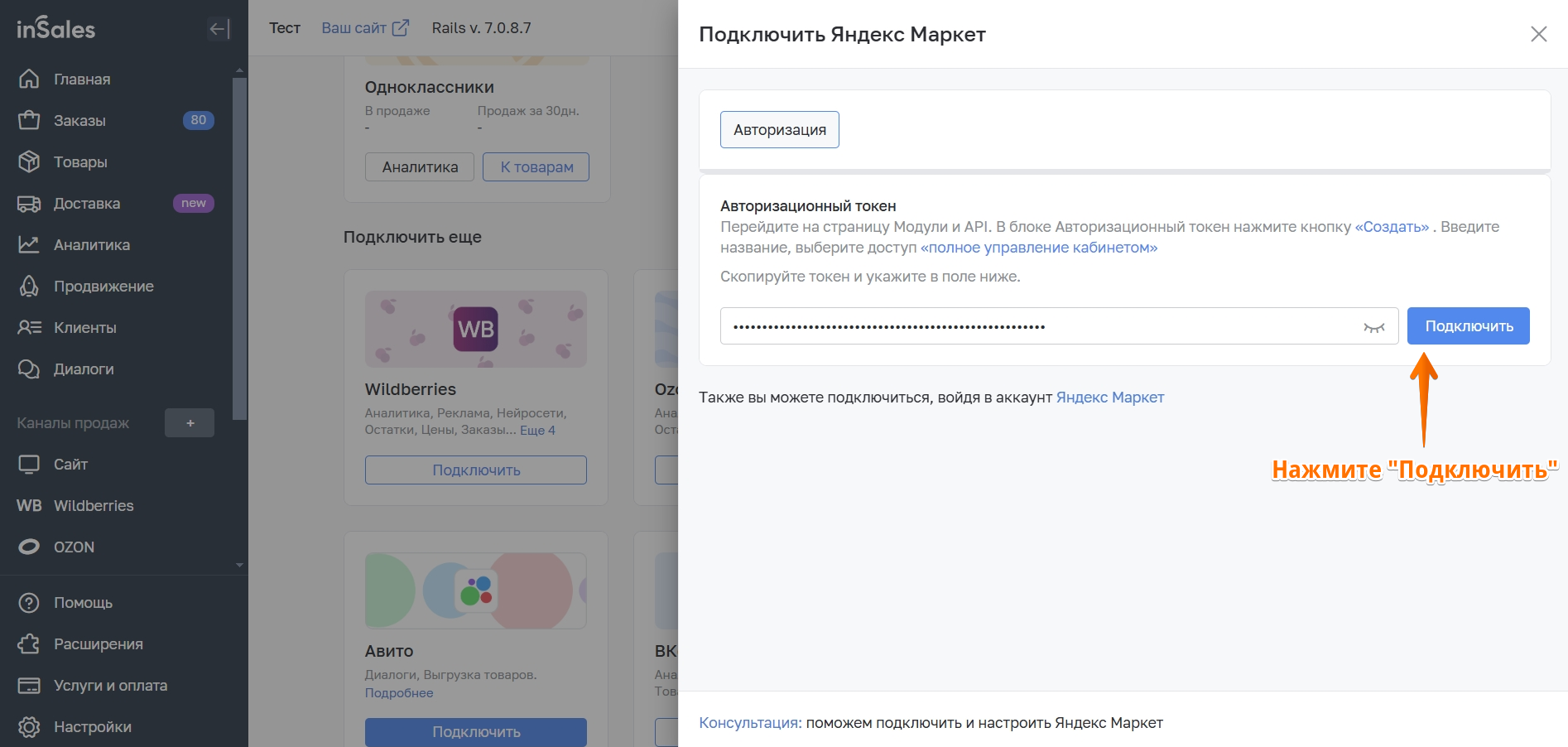
Task: Open Аналитика via the chart icon
Action: pos(29,244)
